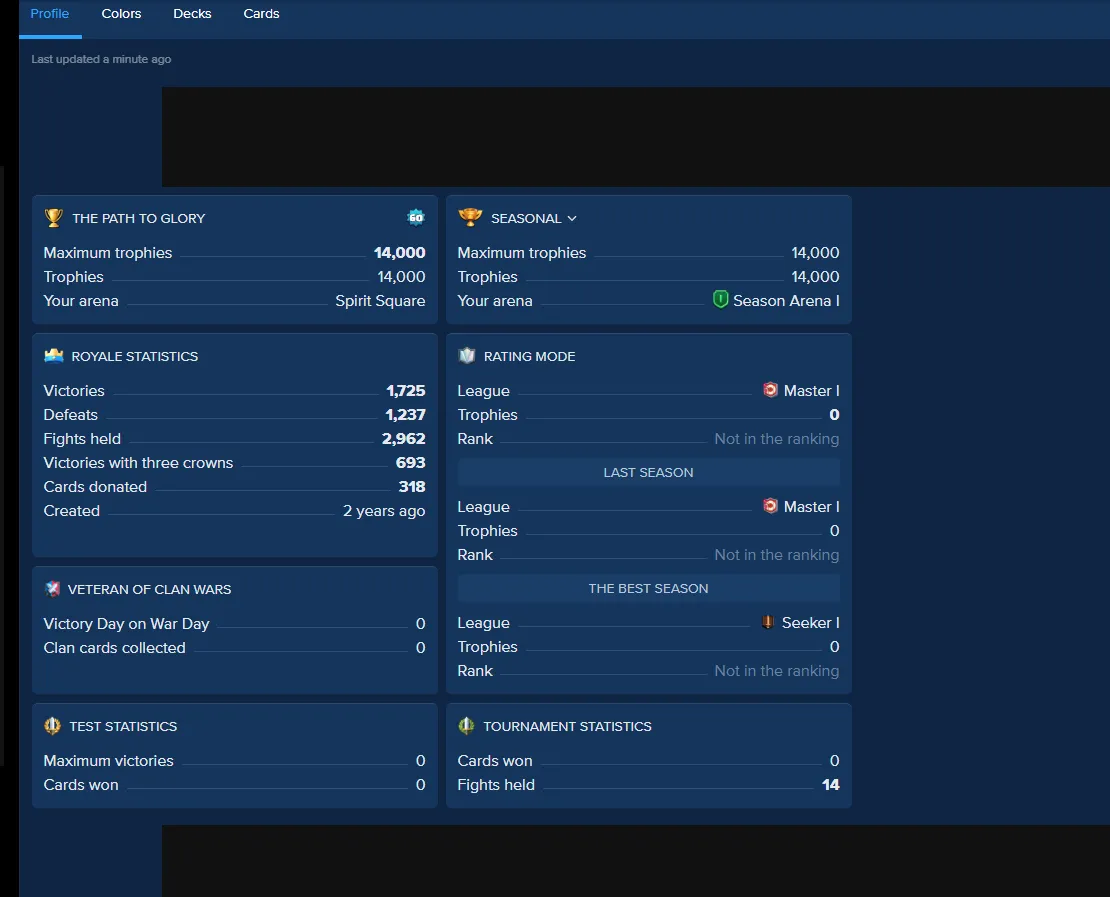Click the Path to Glory trophy icon

[54, 217]
